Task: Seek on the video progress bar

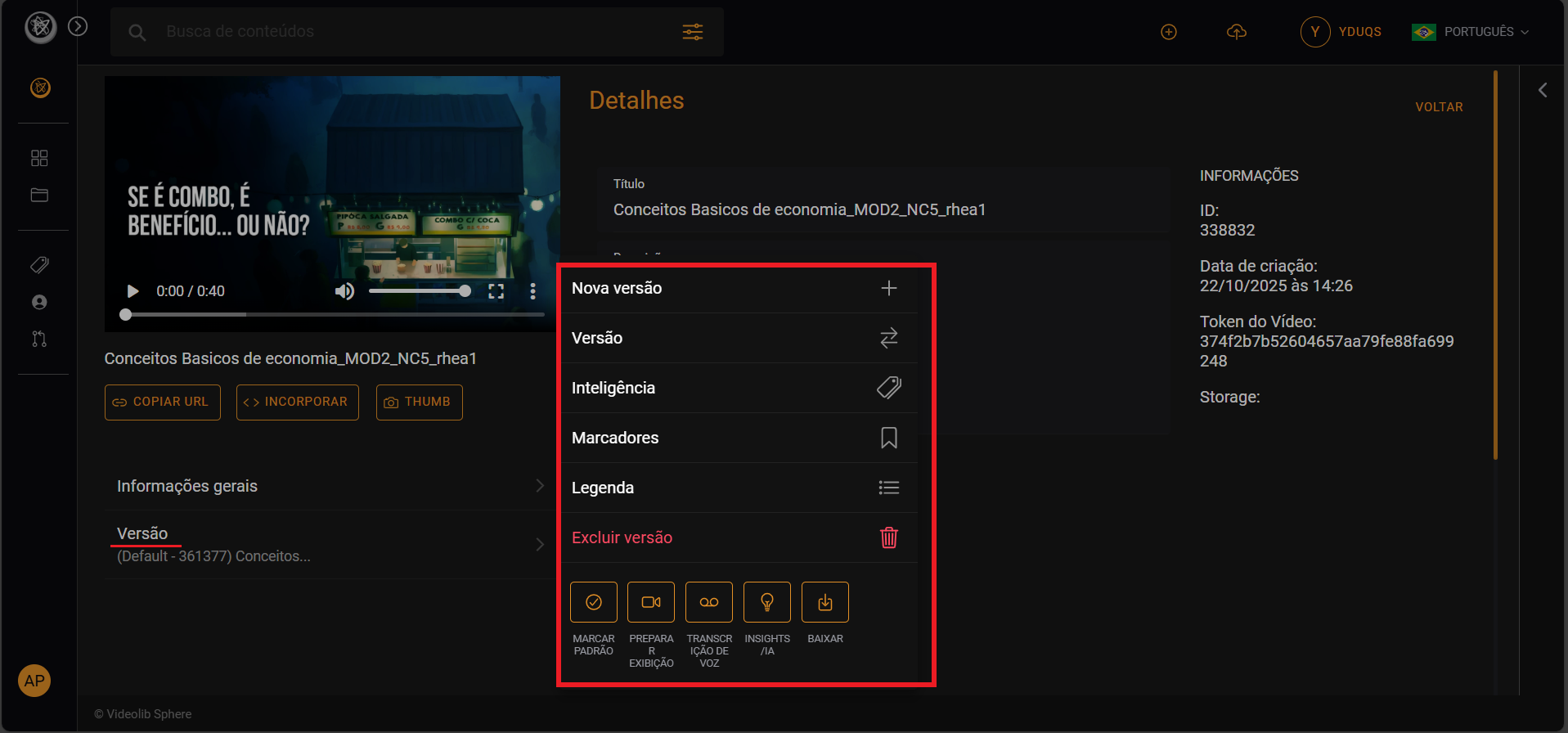Action: tap(332, 314)
